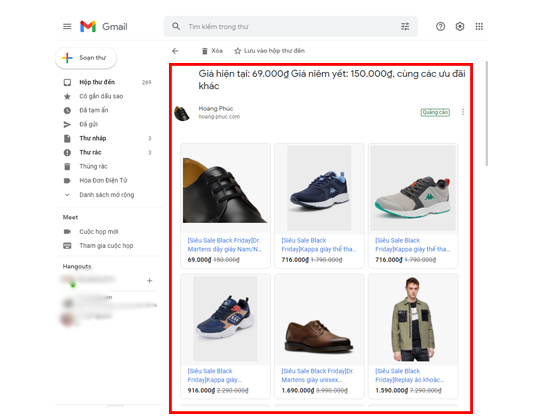
Task: Open the ad's three-dot more menu
Action: tap(463, 112)
